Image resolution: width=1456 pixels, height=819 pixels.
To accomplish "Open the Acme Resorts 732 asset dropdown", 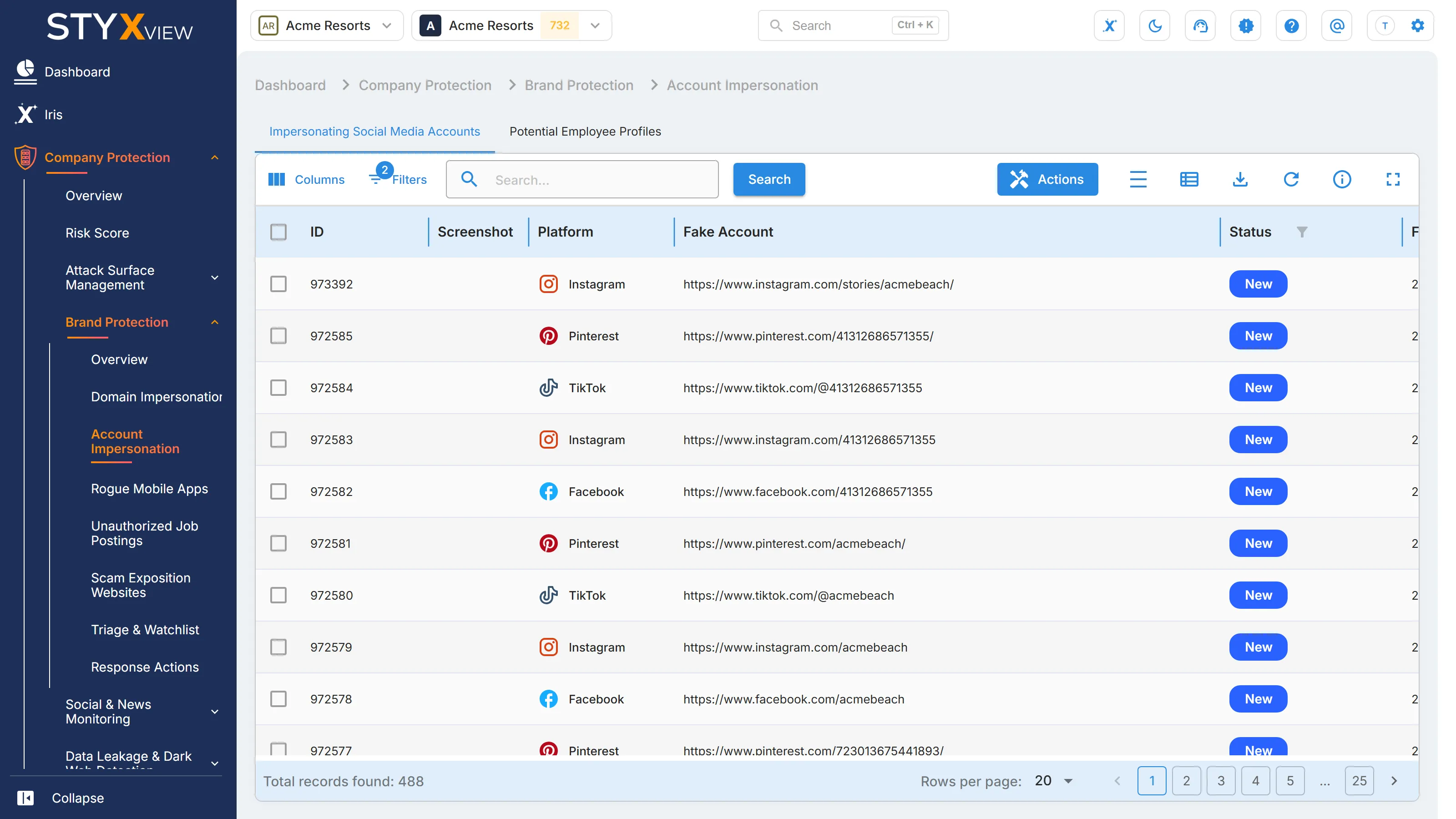I will [x=511, y=25].
